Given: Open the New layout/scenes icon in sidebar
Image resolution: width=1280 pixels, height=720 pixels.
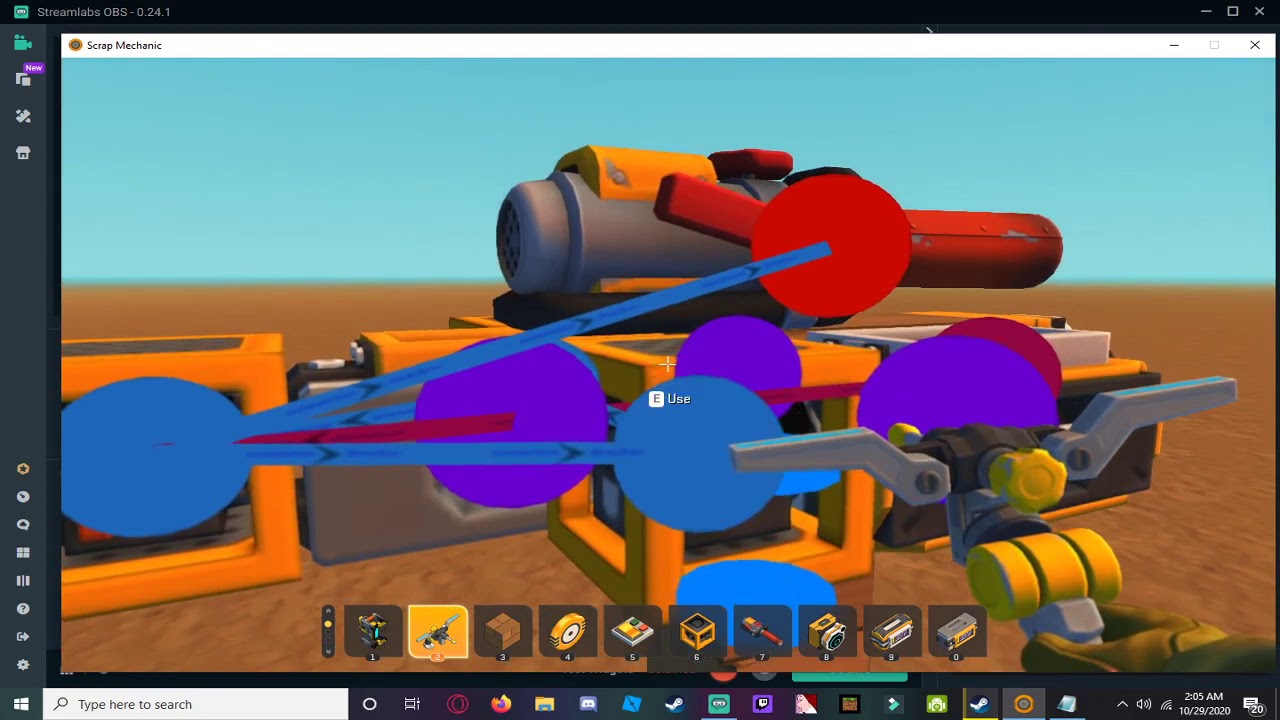Looking at the screenshot, I should pos(23,79).
